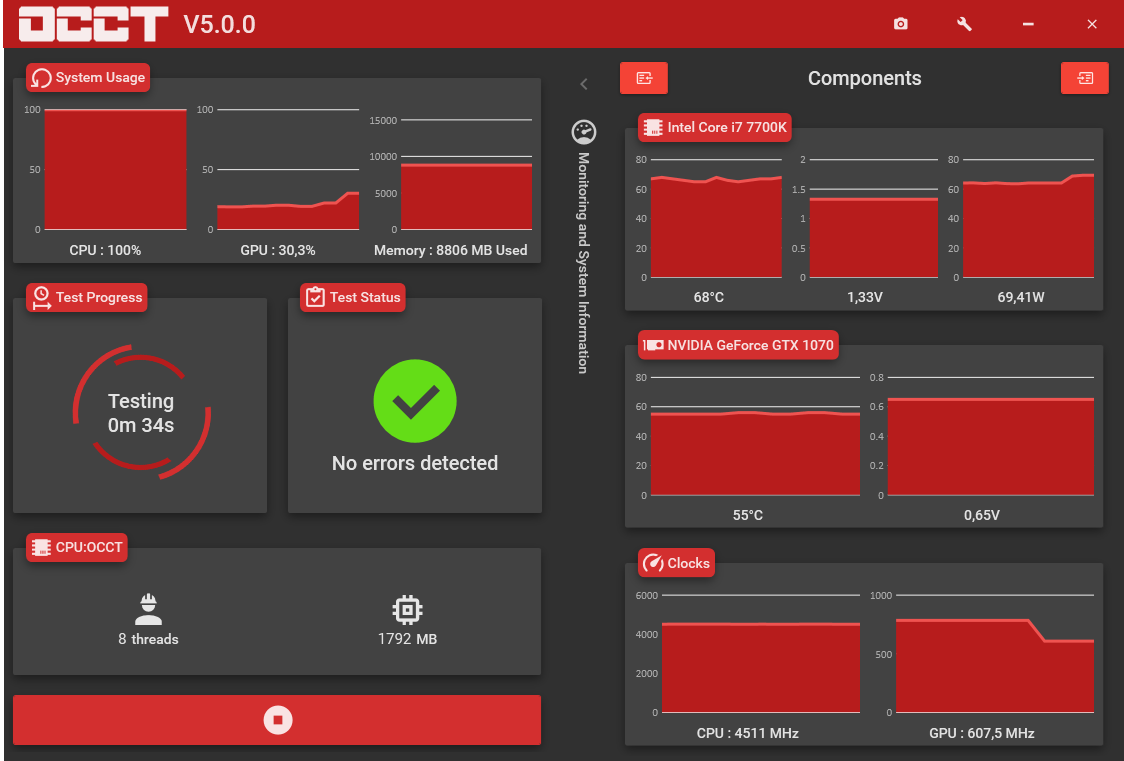Click the circular Testing 0m 34s progress indicator
The width and height of the screenshot is (1124, 761).
pos(142,412)
